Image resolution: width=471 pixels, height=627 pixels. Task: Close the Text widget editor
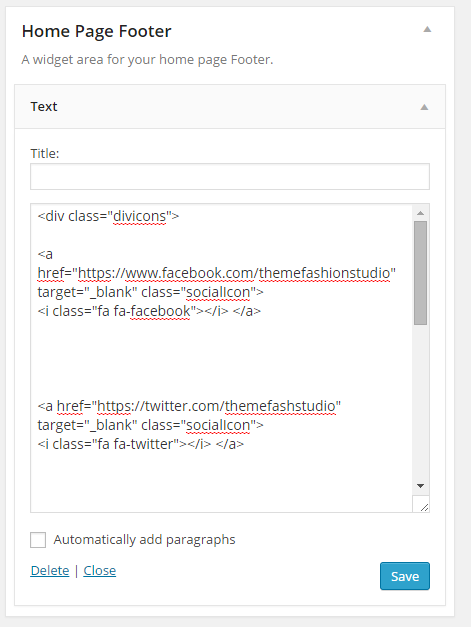[x=100, y=571]
